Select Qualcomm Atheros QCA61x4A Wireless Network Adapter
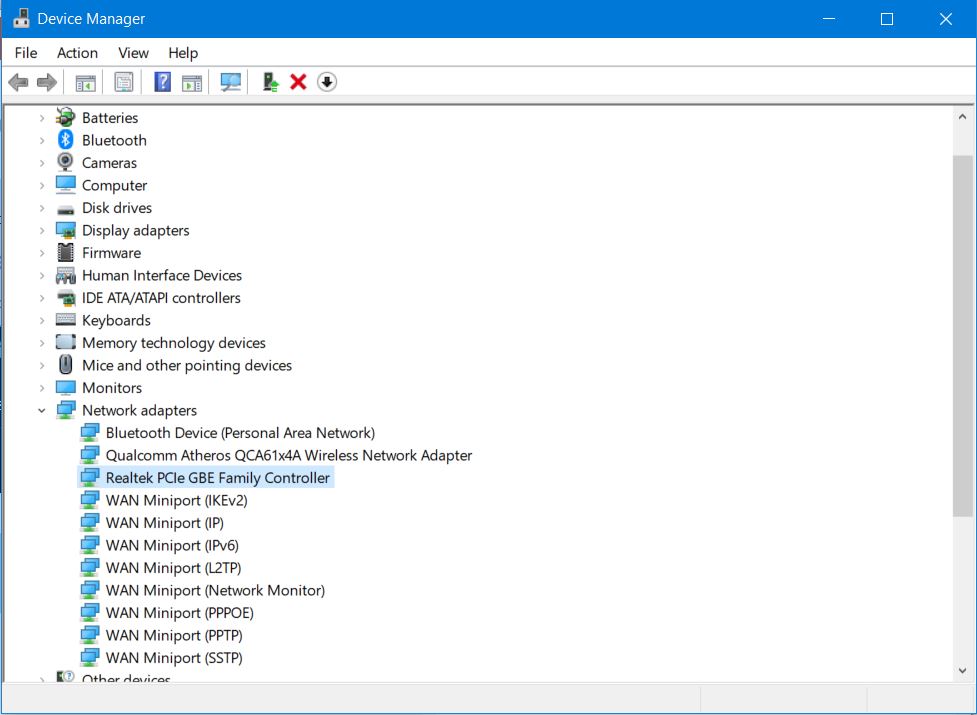This screenshot has height=715, width=977. point(289,455)
